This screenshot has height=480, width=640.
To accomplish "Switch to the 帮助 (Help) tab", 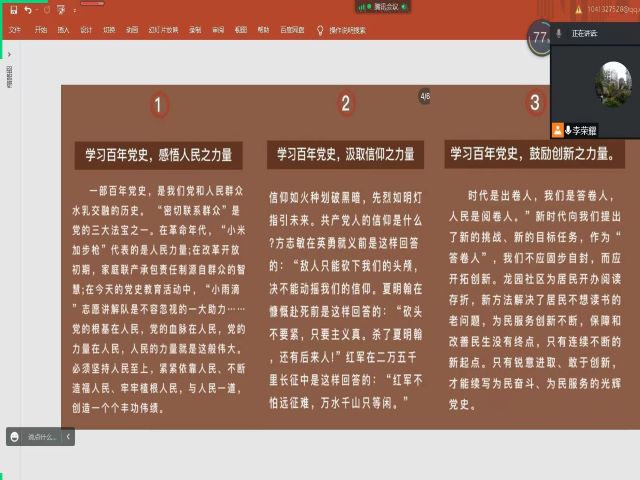I will tap(263, 30).
